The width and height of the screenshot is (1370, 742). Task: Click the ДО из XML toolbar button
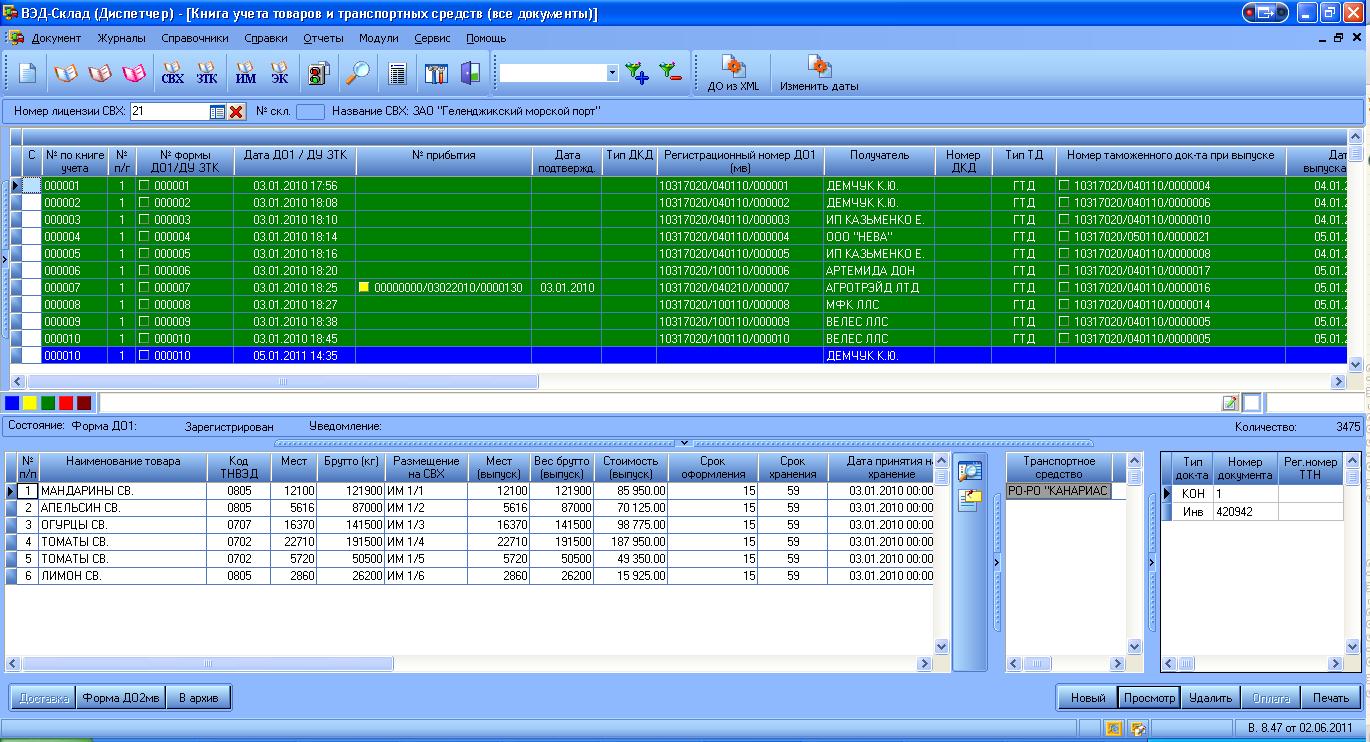(734, 75)
